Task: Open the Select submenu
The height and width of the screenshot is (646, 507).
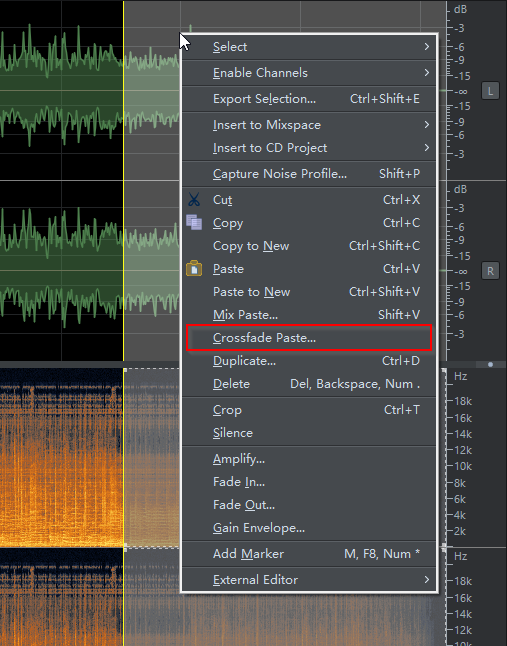Action: point(309,47)
